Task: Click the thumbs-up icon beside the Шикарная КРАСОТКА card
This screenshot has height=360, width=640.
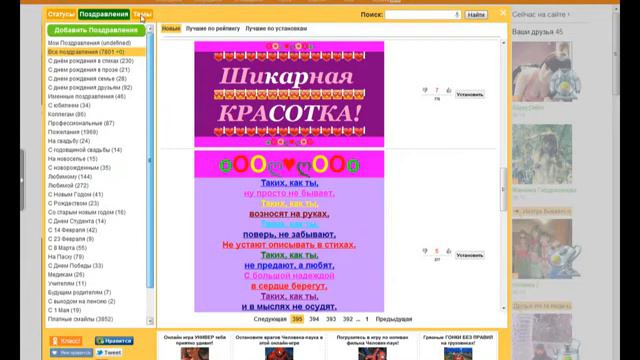Action: tap(449, 90)
